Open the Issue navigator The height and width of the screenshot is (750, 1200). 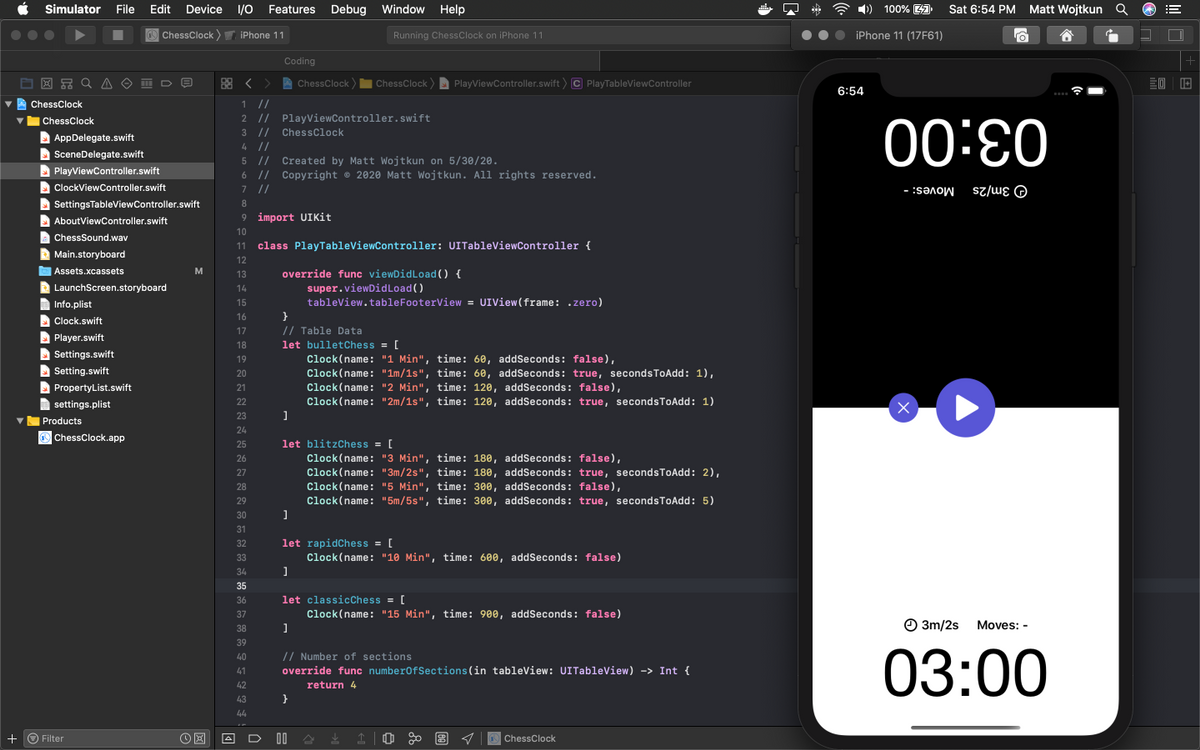click(x=107, y=83)
